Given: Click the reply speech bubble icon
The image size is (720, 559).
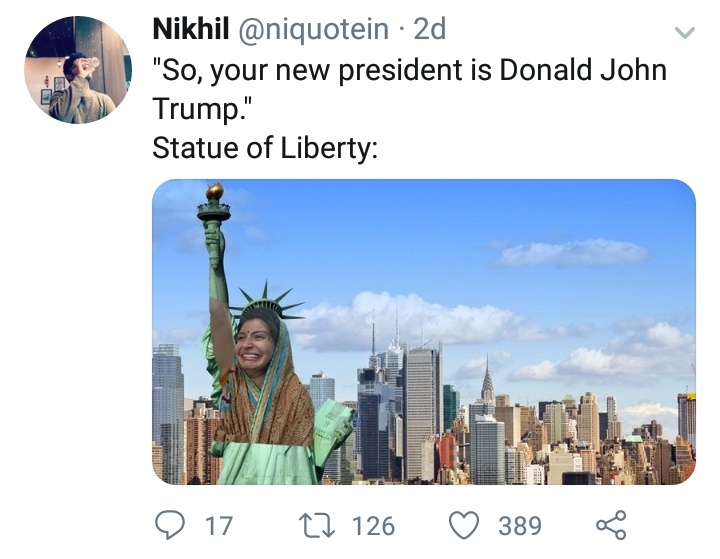Looking at the screenshot, I should coord(170,525).
